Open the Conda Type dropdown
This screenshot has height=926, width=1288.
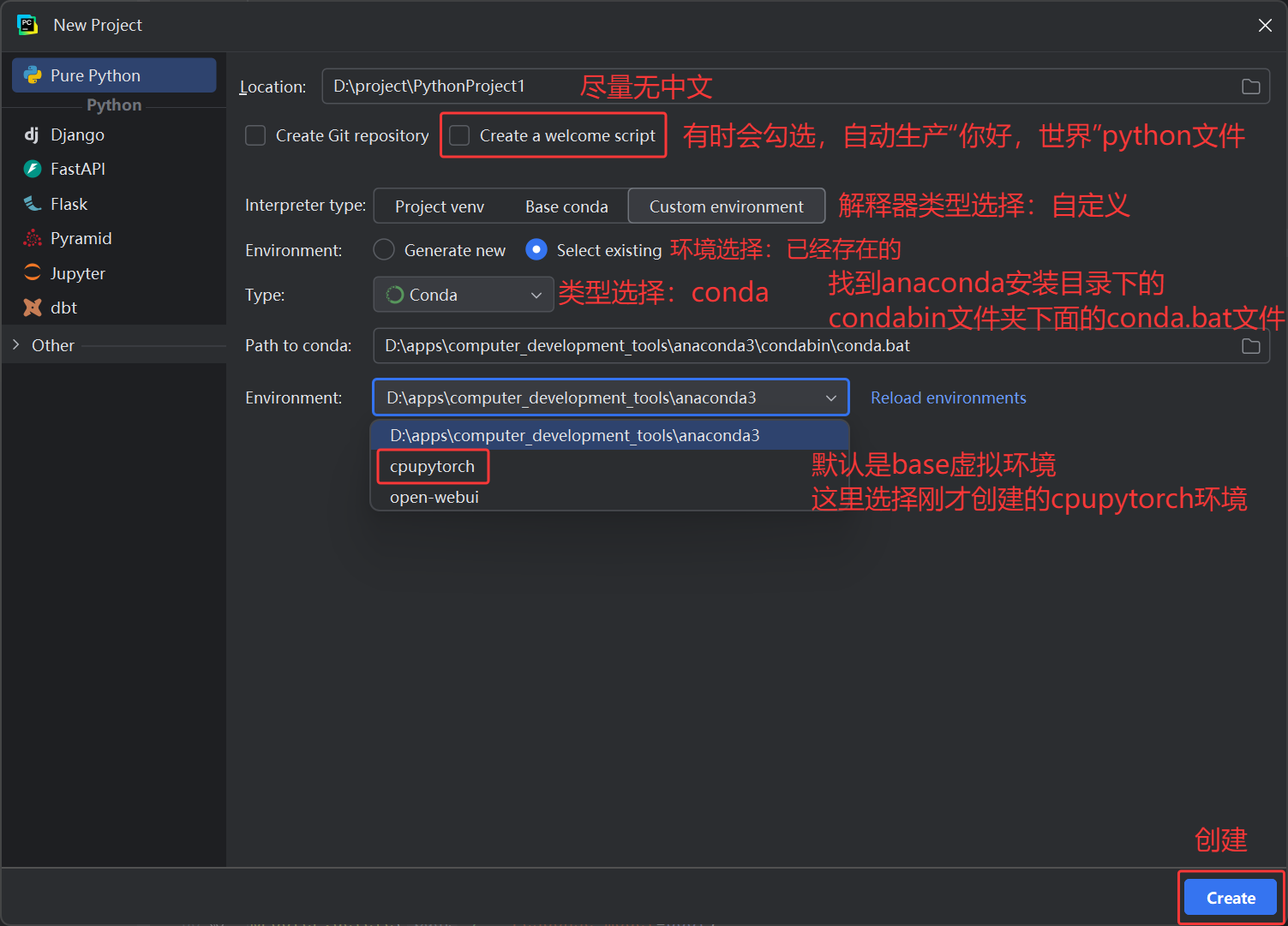(x=464, y=295)
